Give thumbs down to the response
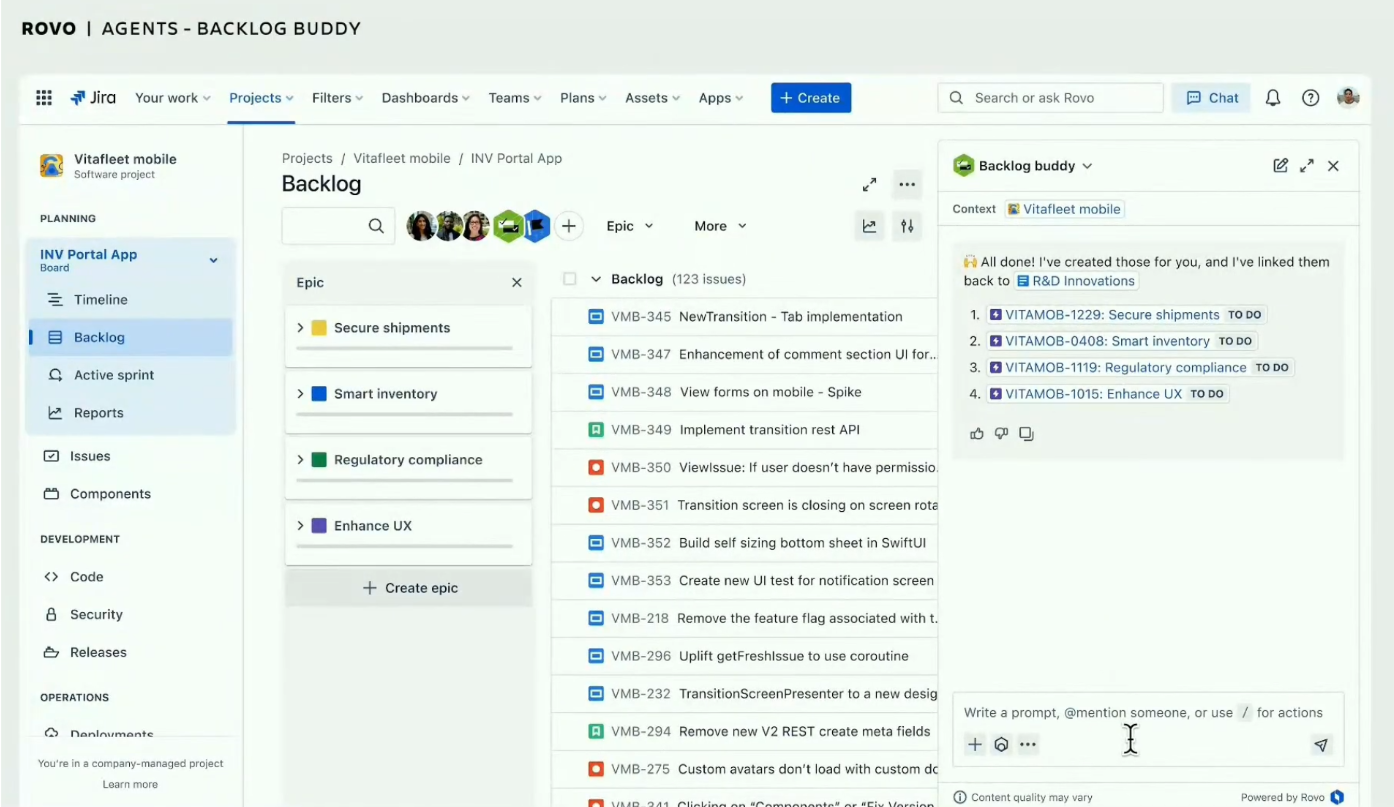The height and width of the screenshot is (807, 1394). [x=1001, y=434]
